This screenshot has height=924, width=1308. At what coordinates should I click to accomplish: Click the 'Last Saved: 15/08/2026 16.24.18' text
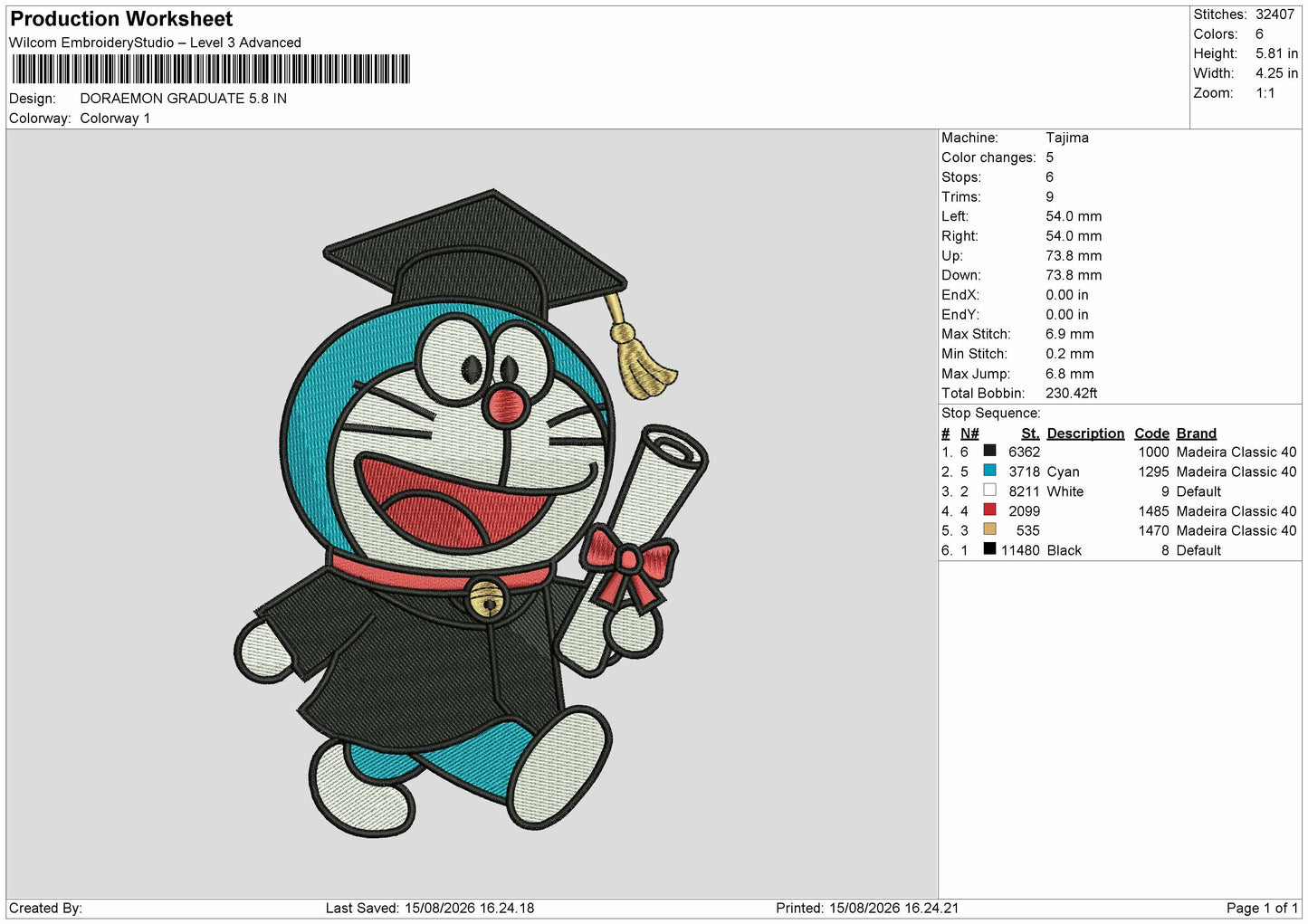point(430,908)
